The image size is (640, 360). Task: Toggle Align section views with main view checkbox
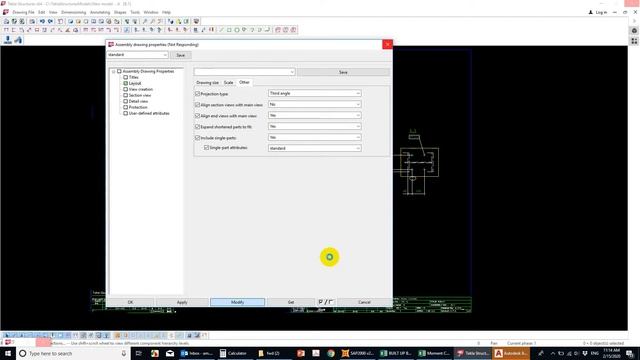[x=198, y=105]
